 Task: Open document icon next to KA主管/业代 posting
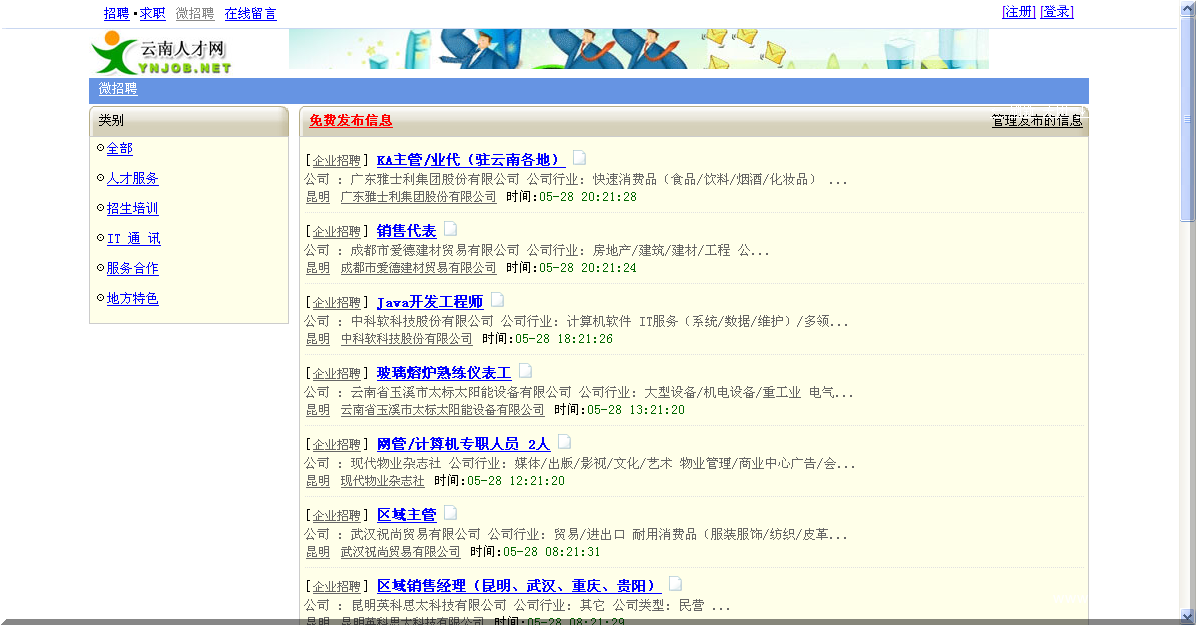578,157
